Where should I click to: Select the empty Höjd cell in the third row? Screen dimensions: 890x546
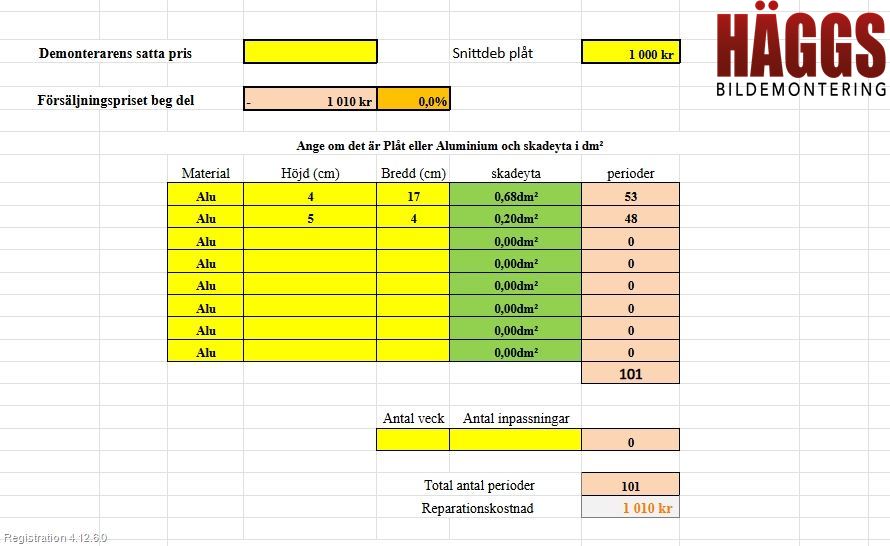tap(310, 240)
